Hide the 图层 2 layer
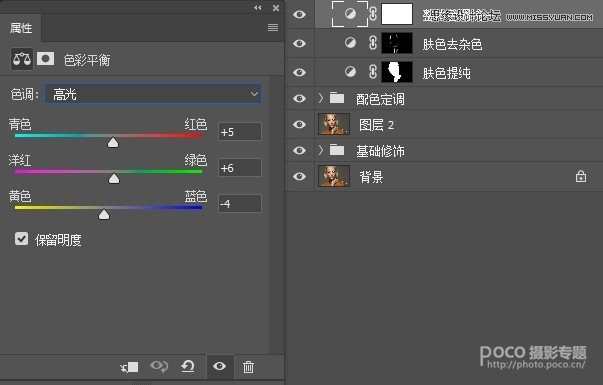This screenshot has width=603, height=385. [299, 125]
